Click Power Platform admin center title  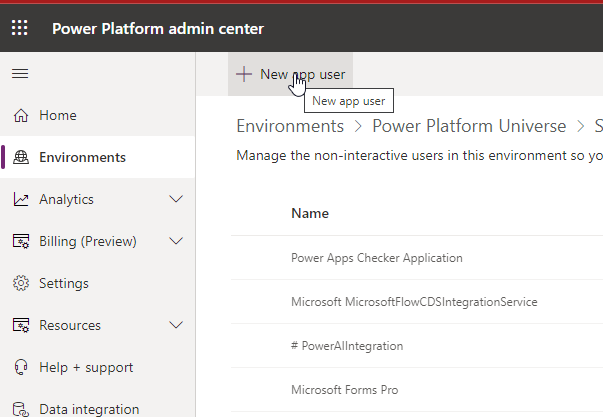(x=158, y=28)
